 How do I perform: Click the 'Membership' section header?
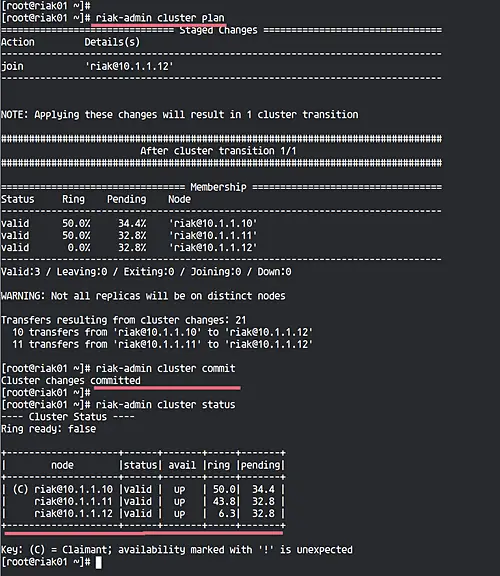pyautogui.click(x=218, y=187)
